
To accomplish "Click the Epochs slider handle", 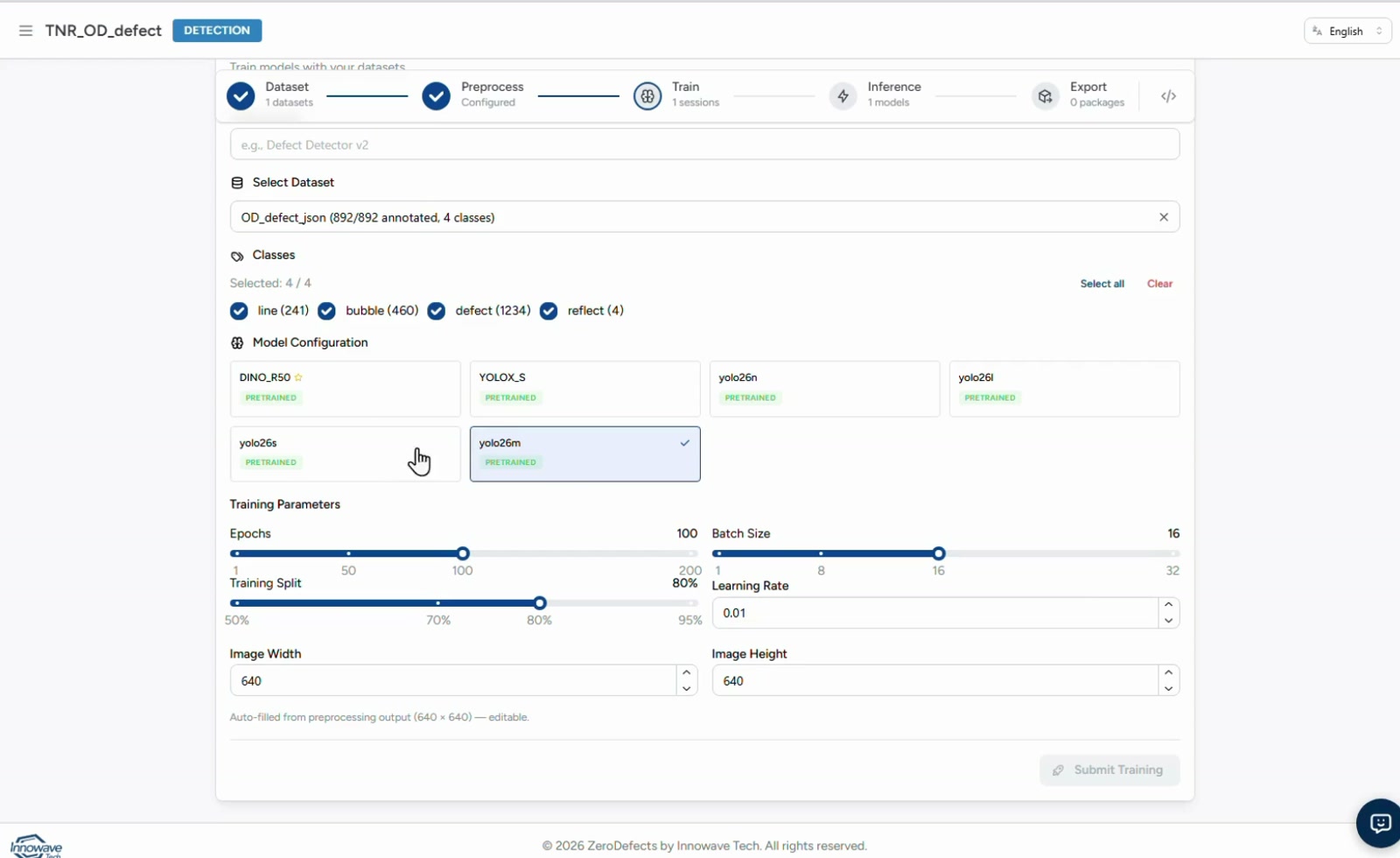I will (x=463, y=553).
